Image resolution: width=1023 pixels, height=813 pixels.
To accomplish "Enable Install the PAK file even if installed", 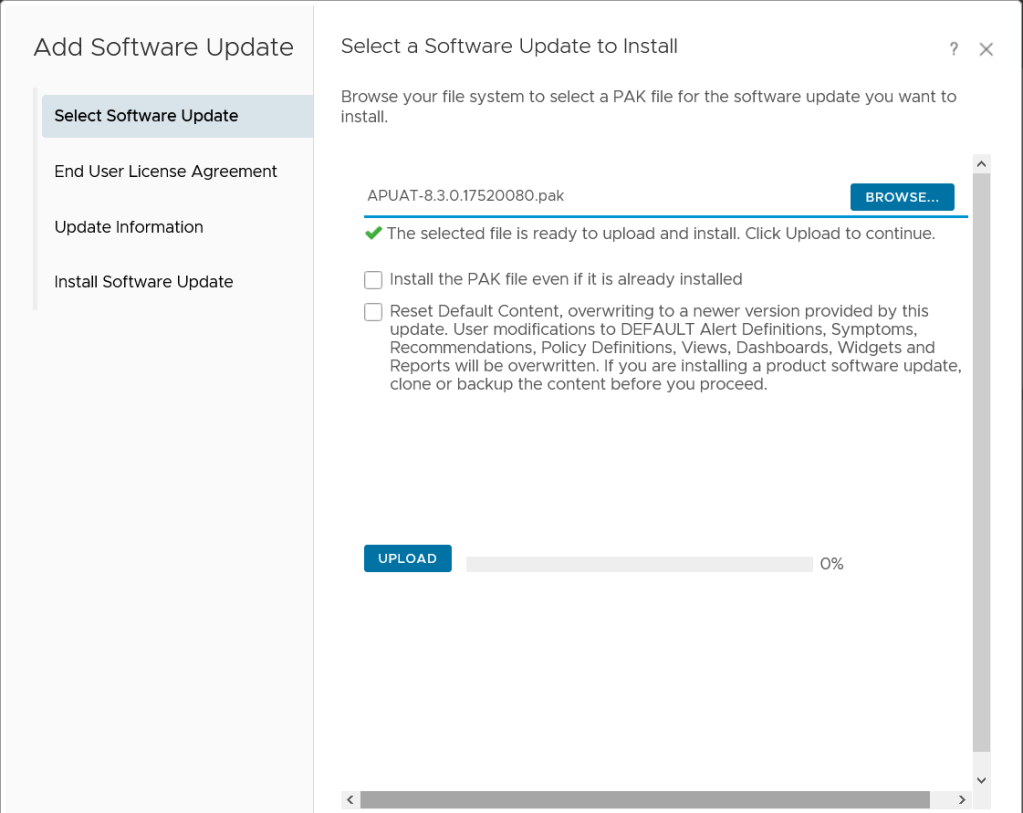I will coord(373,280).
